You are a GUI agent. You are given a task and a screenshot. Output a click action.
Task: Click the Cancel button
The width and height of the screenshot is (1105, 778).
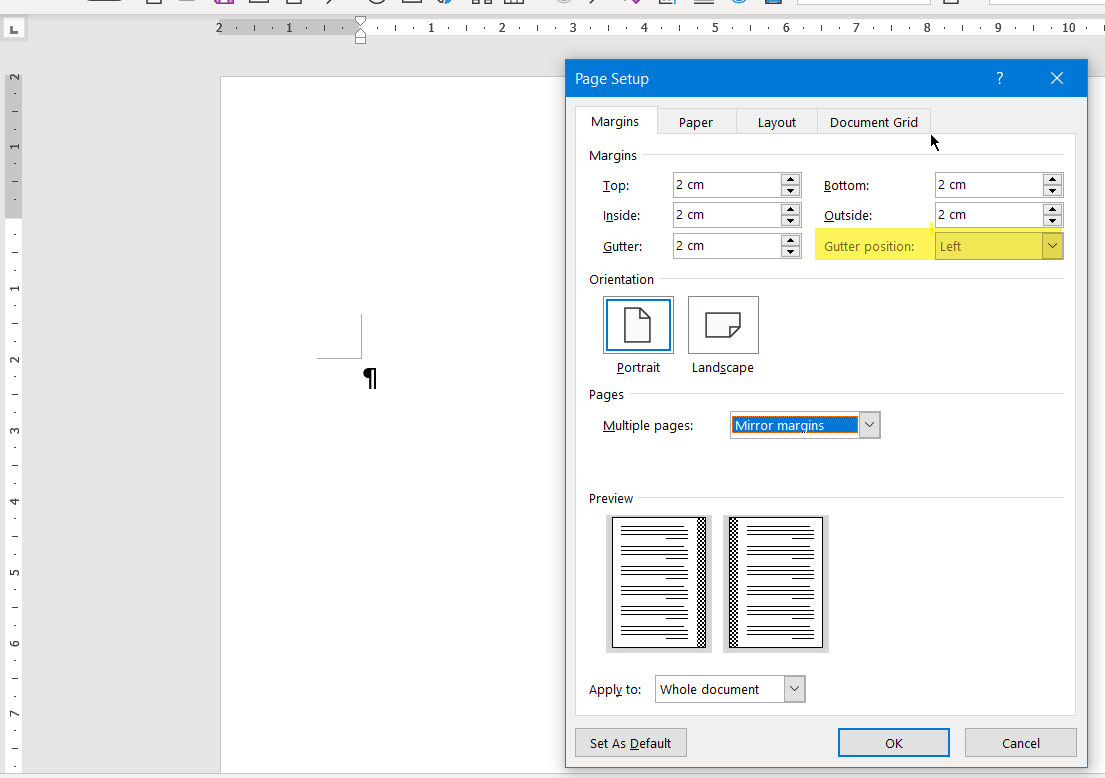(x=1020, y=743)
